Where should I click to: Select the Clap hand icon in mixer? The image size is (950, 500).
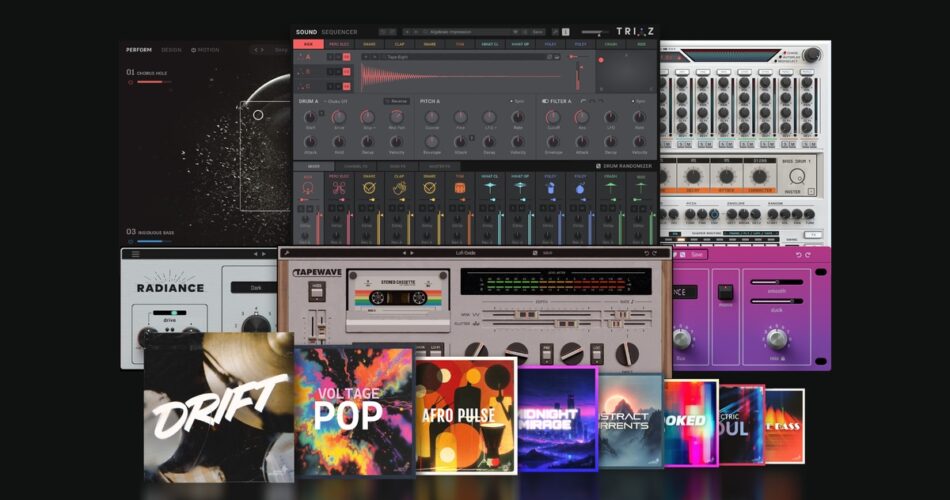click(399, 187)
